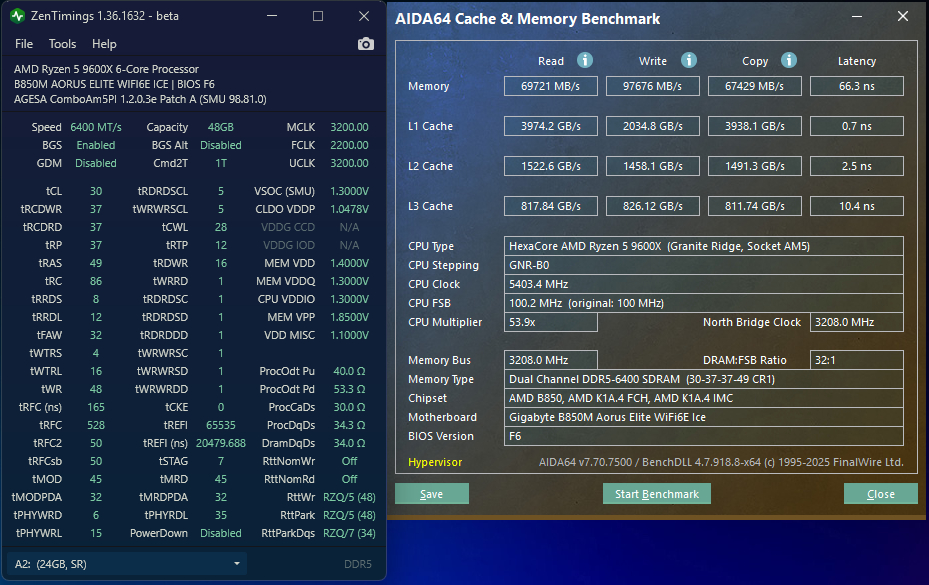Minimize the ZenTimings window
The image size is (929, 585).
[272, 16]
